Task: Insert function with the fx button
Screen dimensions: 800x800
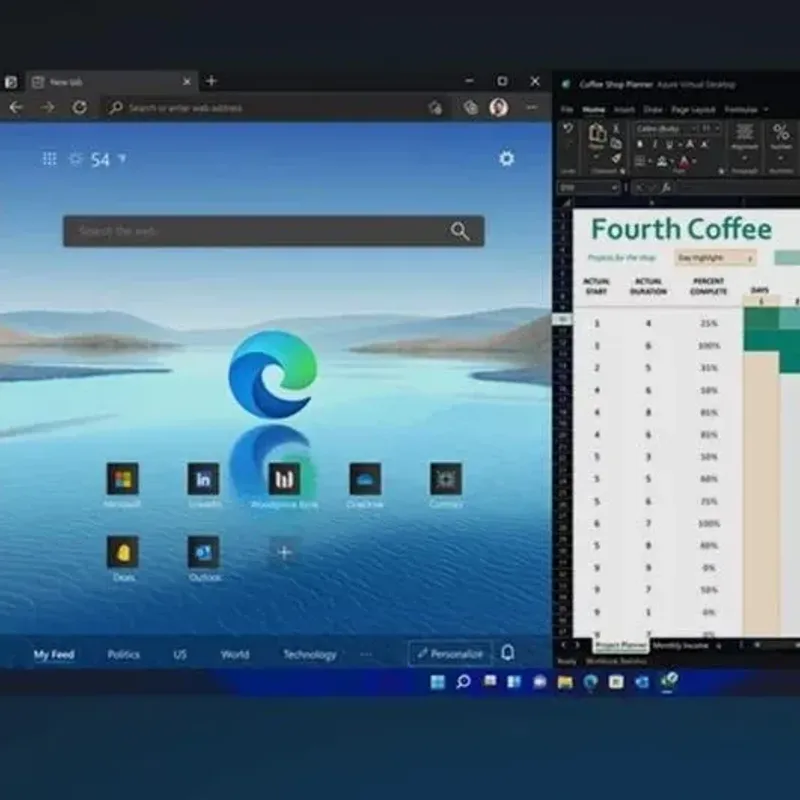Action: coord(666,188)
